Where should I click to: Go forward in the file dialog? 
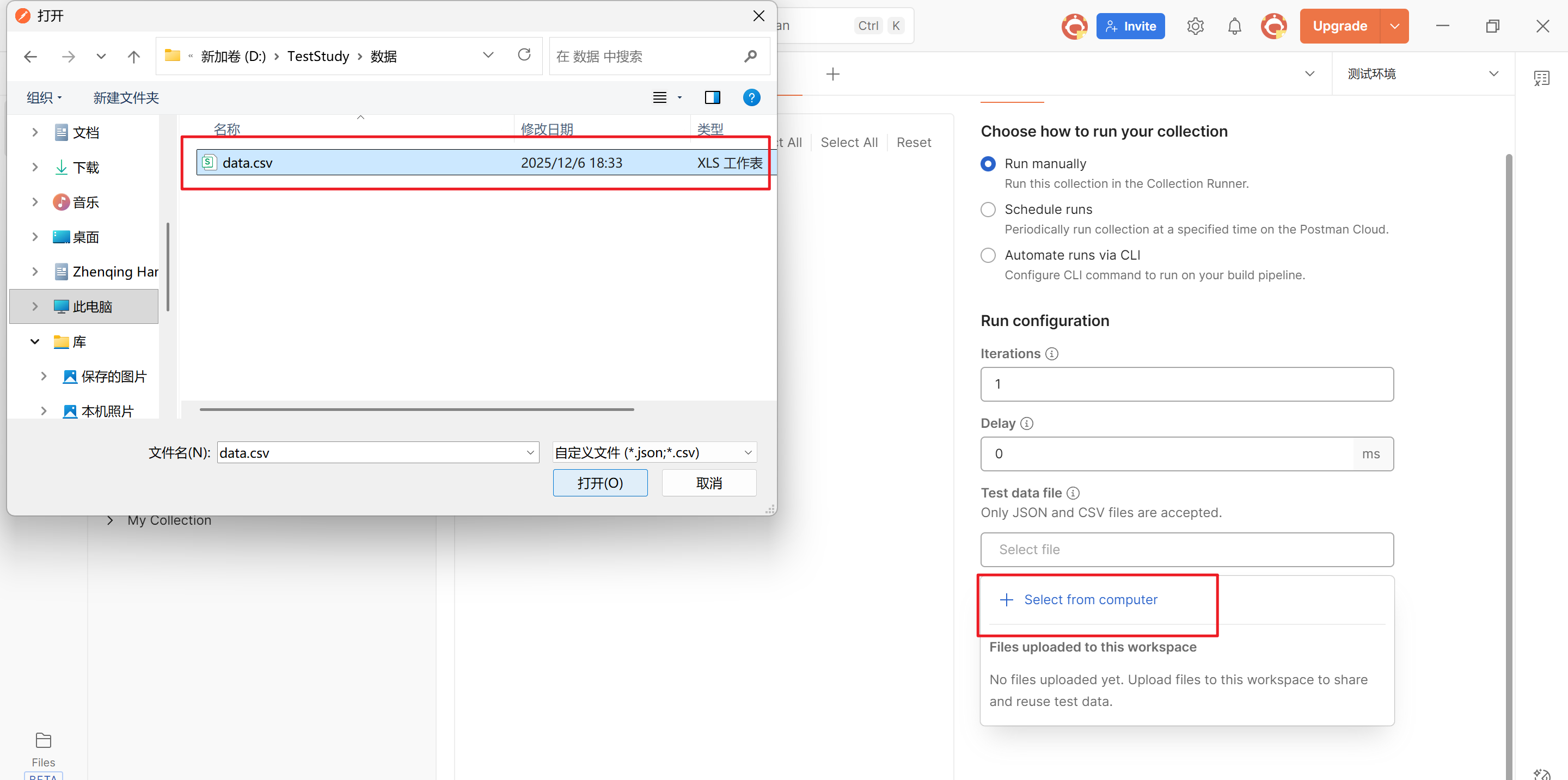tap(68, 57)
